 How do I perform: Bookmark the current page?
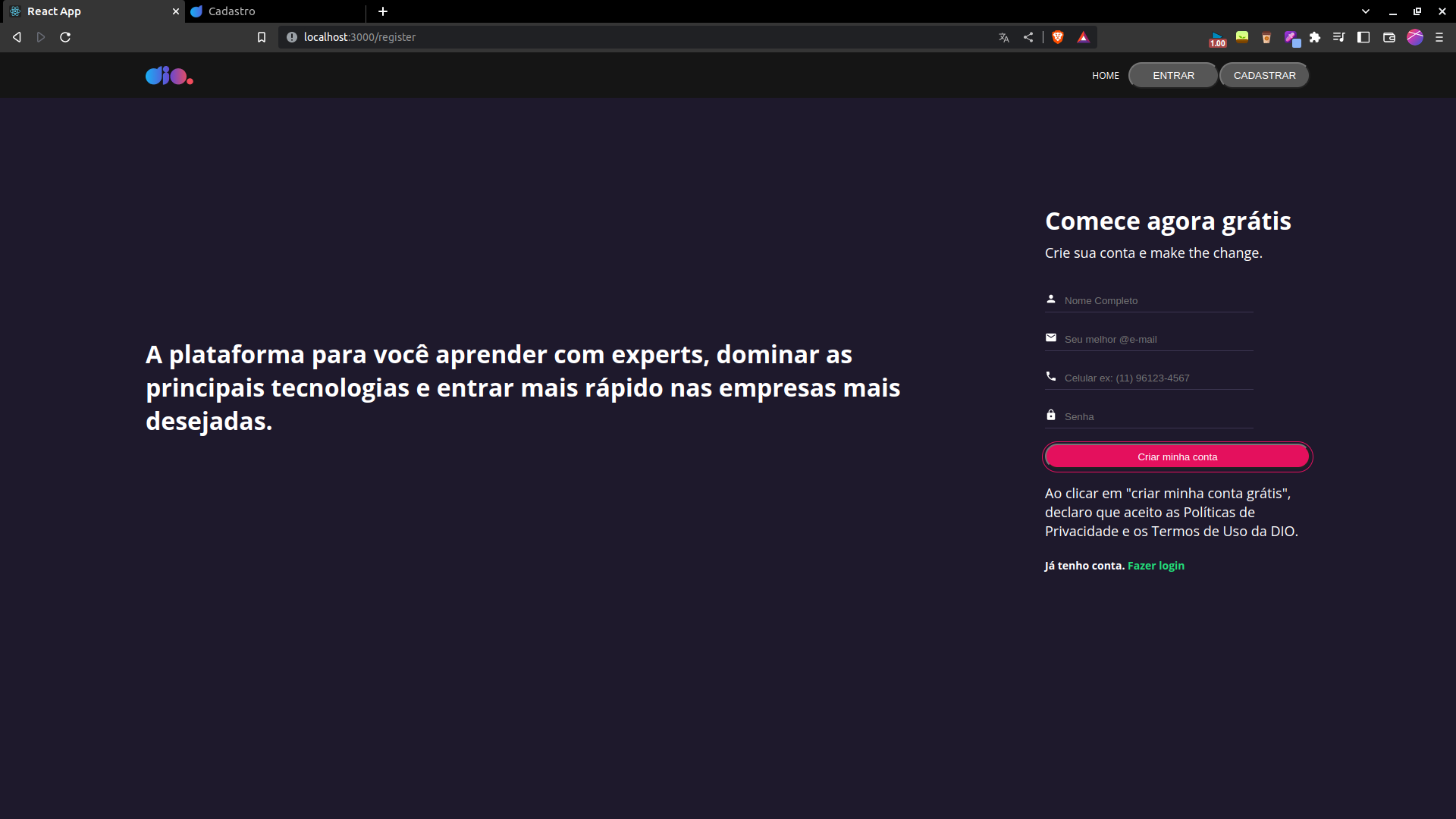click(262, 36)
